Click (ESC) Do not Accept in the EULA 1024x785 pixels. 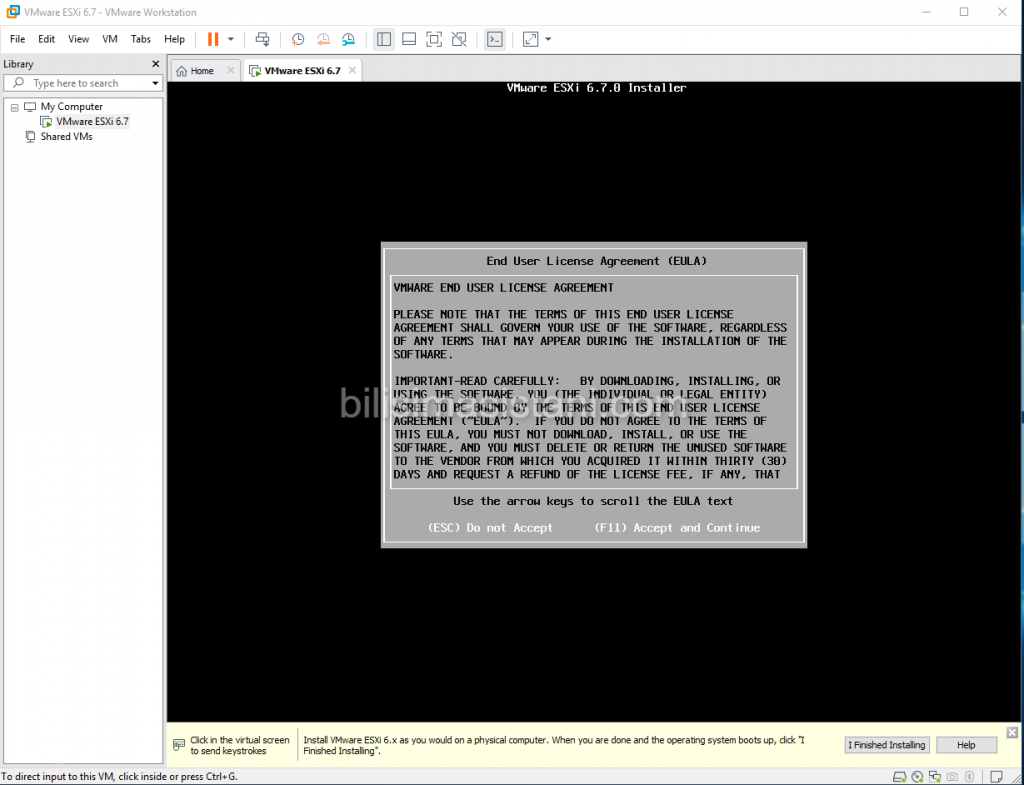tap(490, 528)
